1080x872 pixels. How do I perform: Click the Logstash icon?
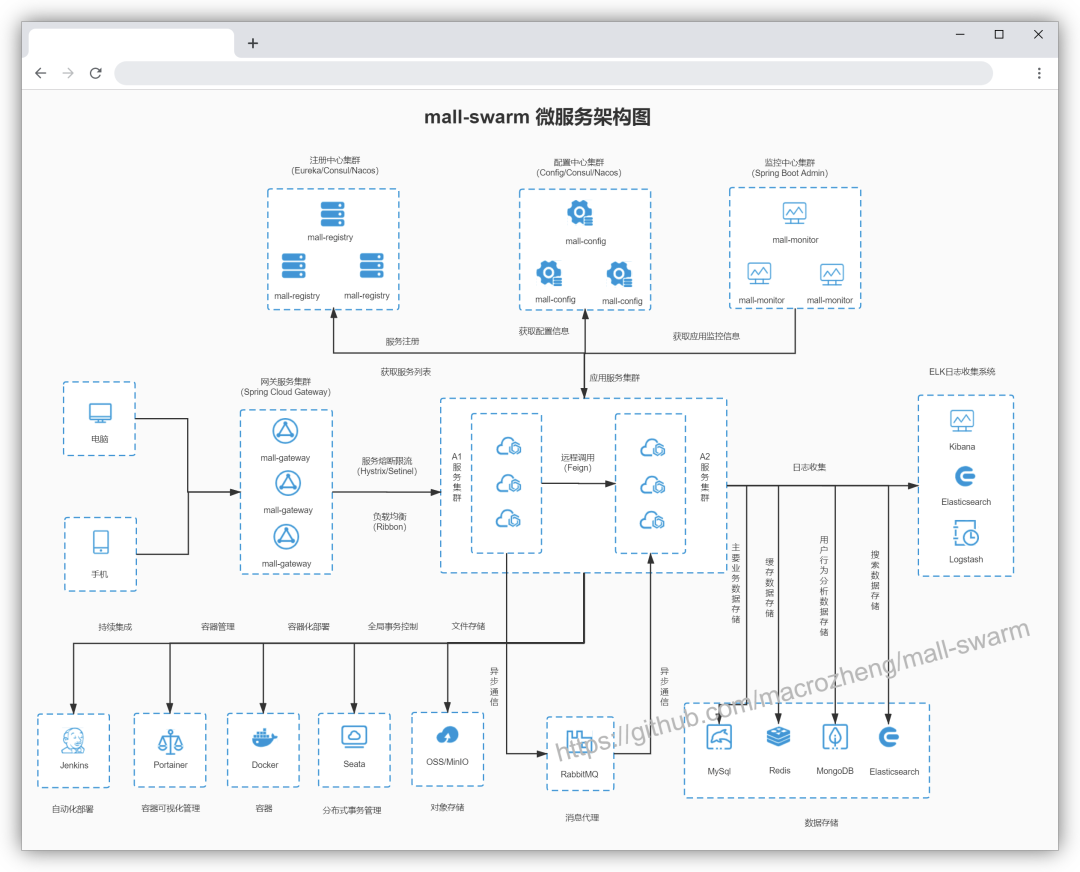pos(966,534)
